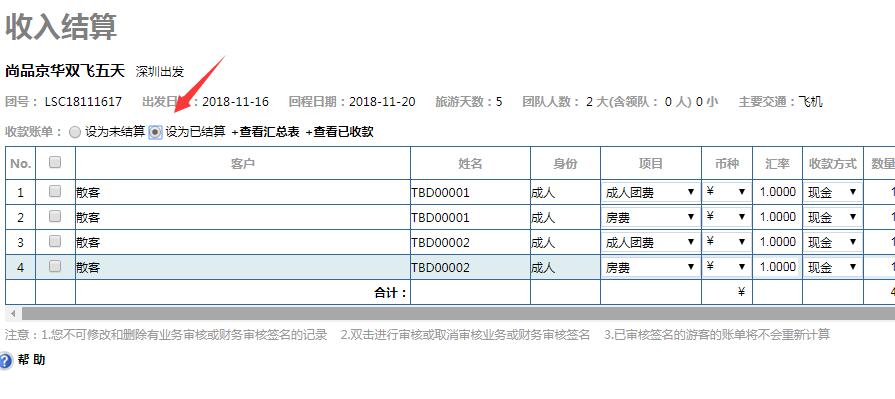895x399 pixels.
Task: Click the +查看汇总表 link
Action: 265,132
